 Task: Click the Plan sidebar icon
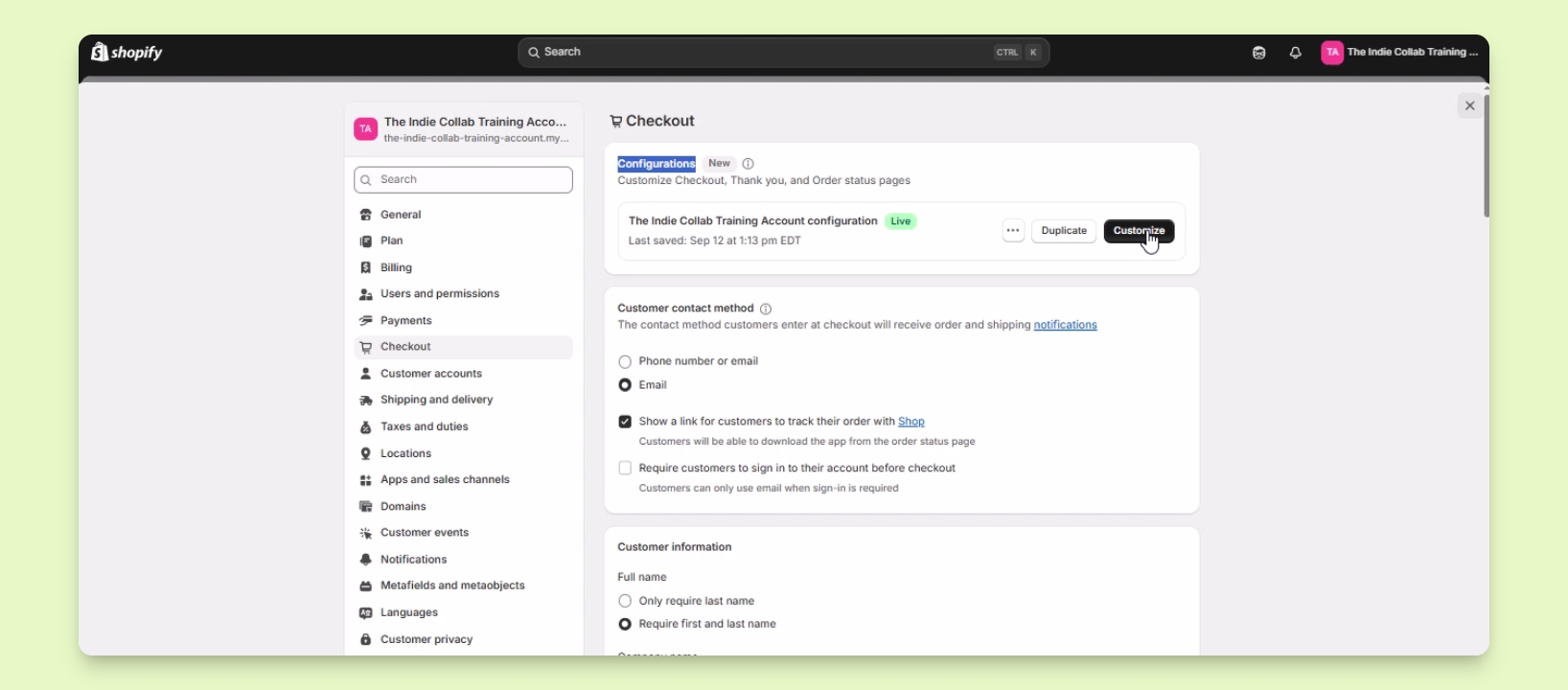point(365,241)
